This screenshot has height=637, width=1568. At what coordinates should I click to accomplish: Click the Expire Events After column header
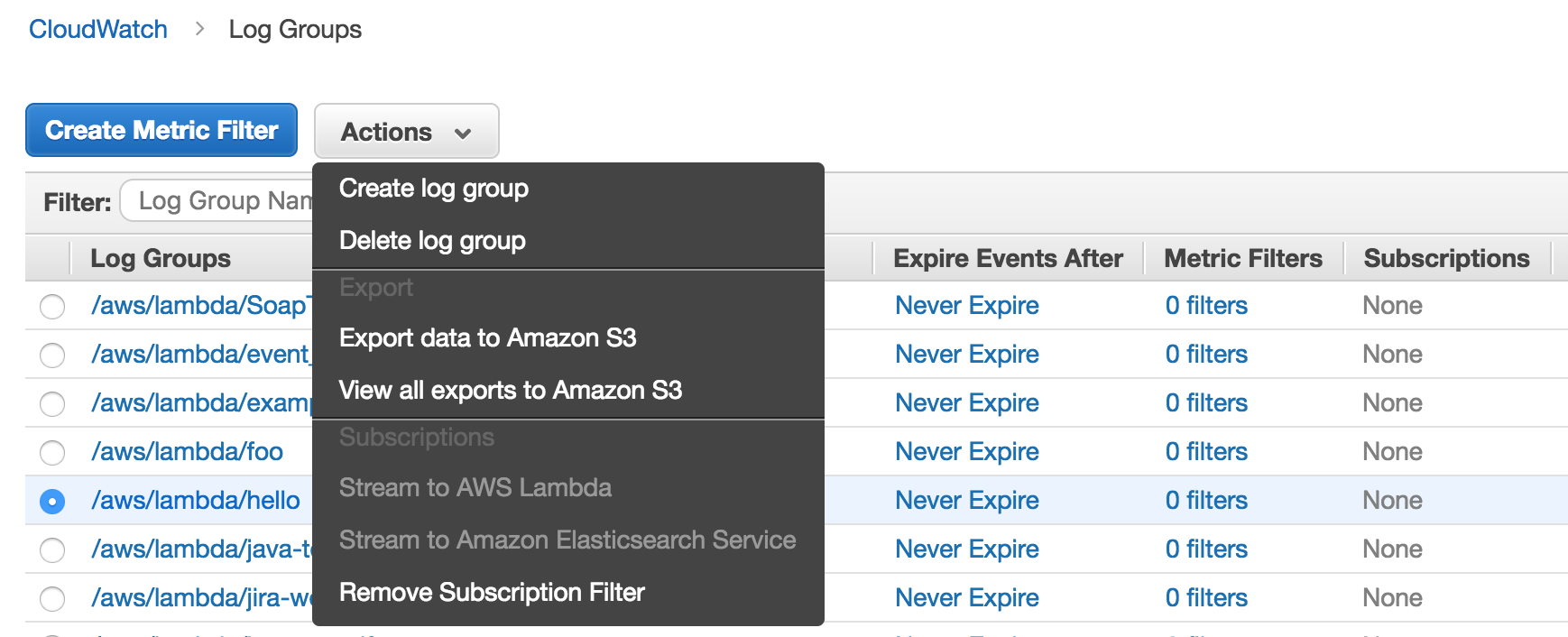(x=1007, y=258)
